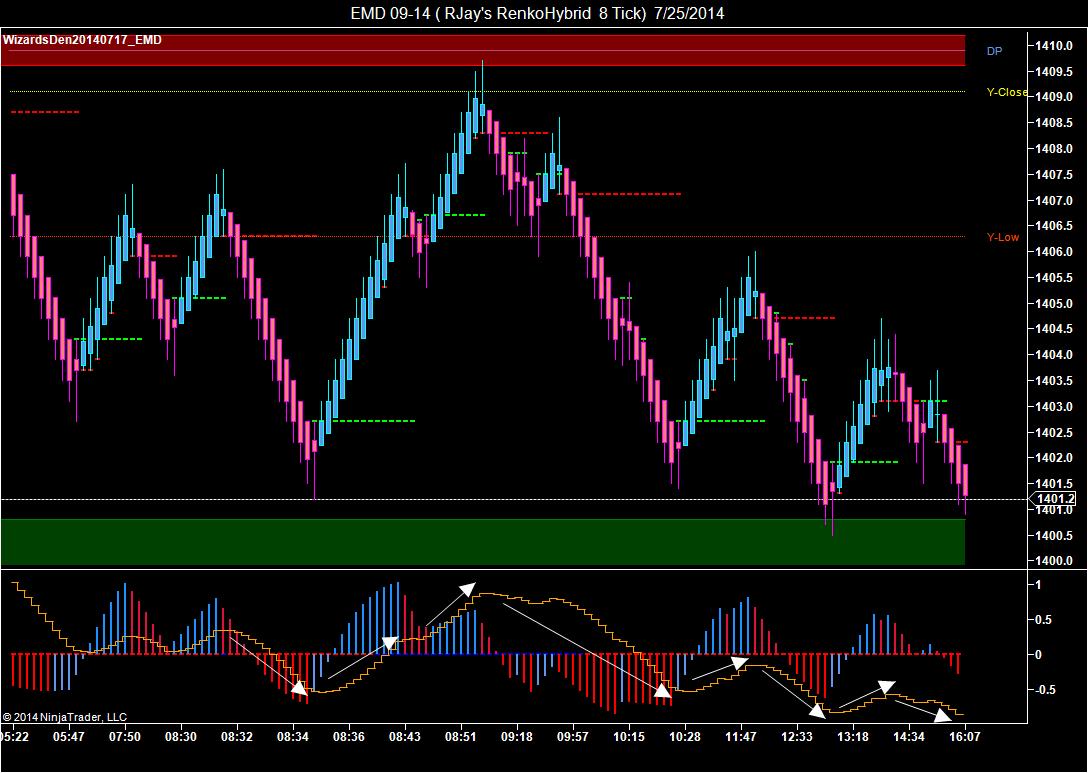Image resolution: width=1088 pixels, height=773 pixels.
Task: Click time axis label 10:28
Action: [685, 736]
